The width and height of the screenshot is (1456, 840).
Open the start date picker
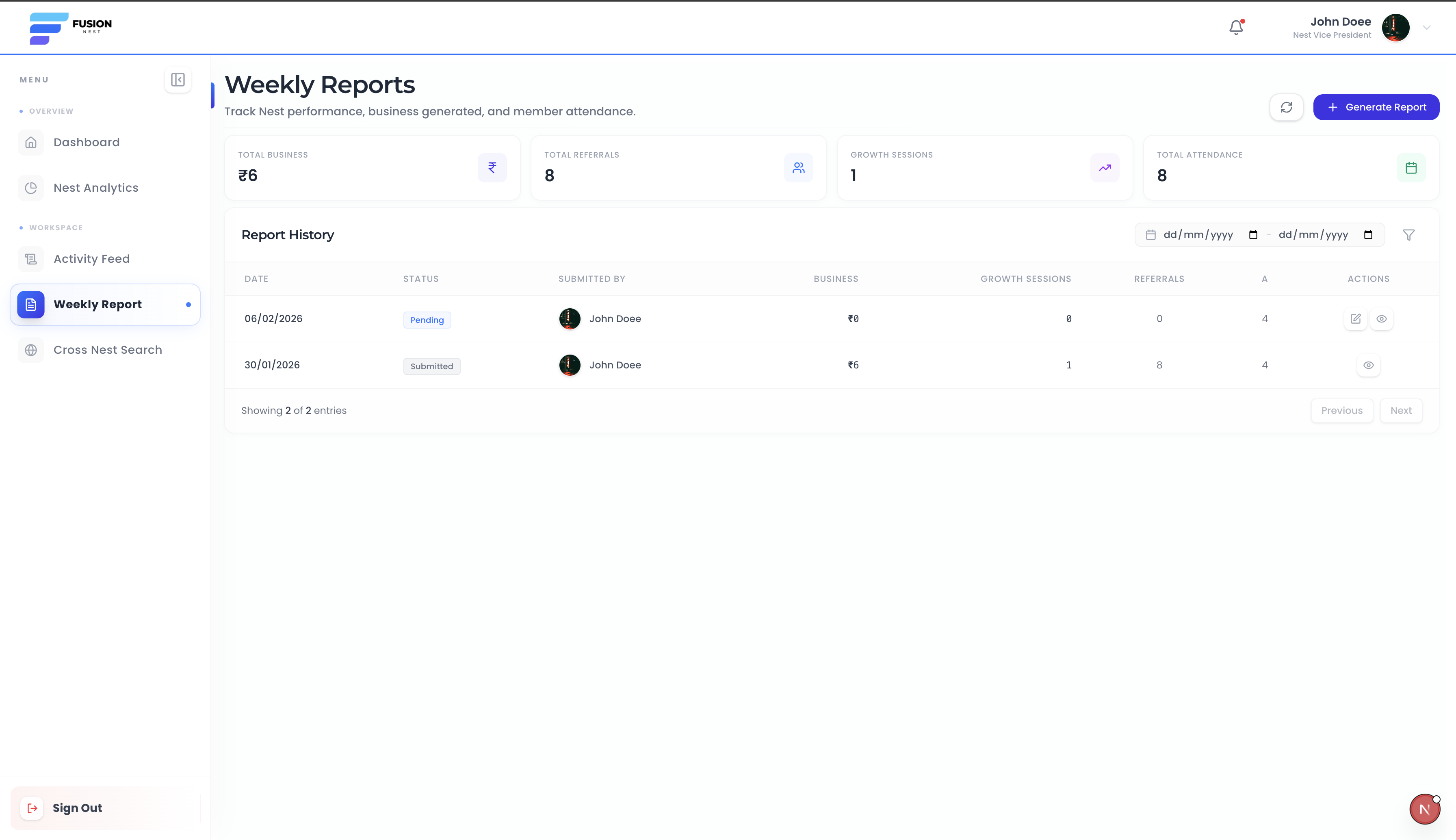pos(1253,234)
